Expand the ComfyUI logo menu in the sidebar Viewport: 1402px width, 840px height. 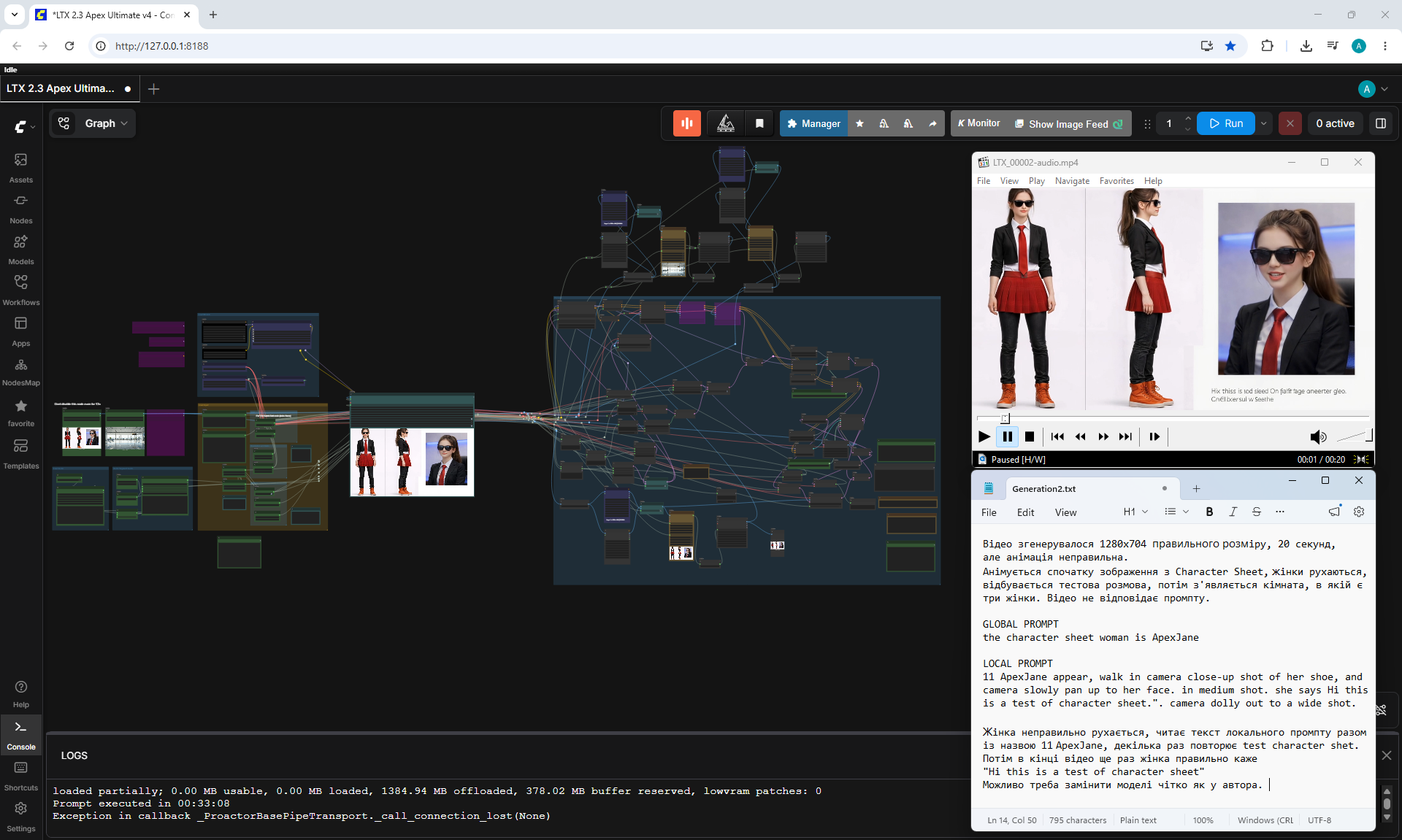(24, 127)
